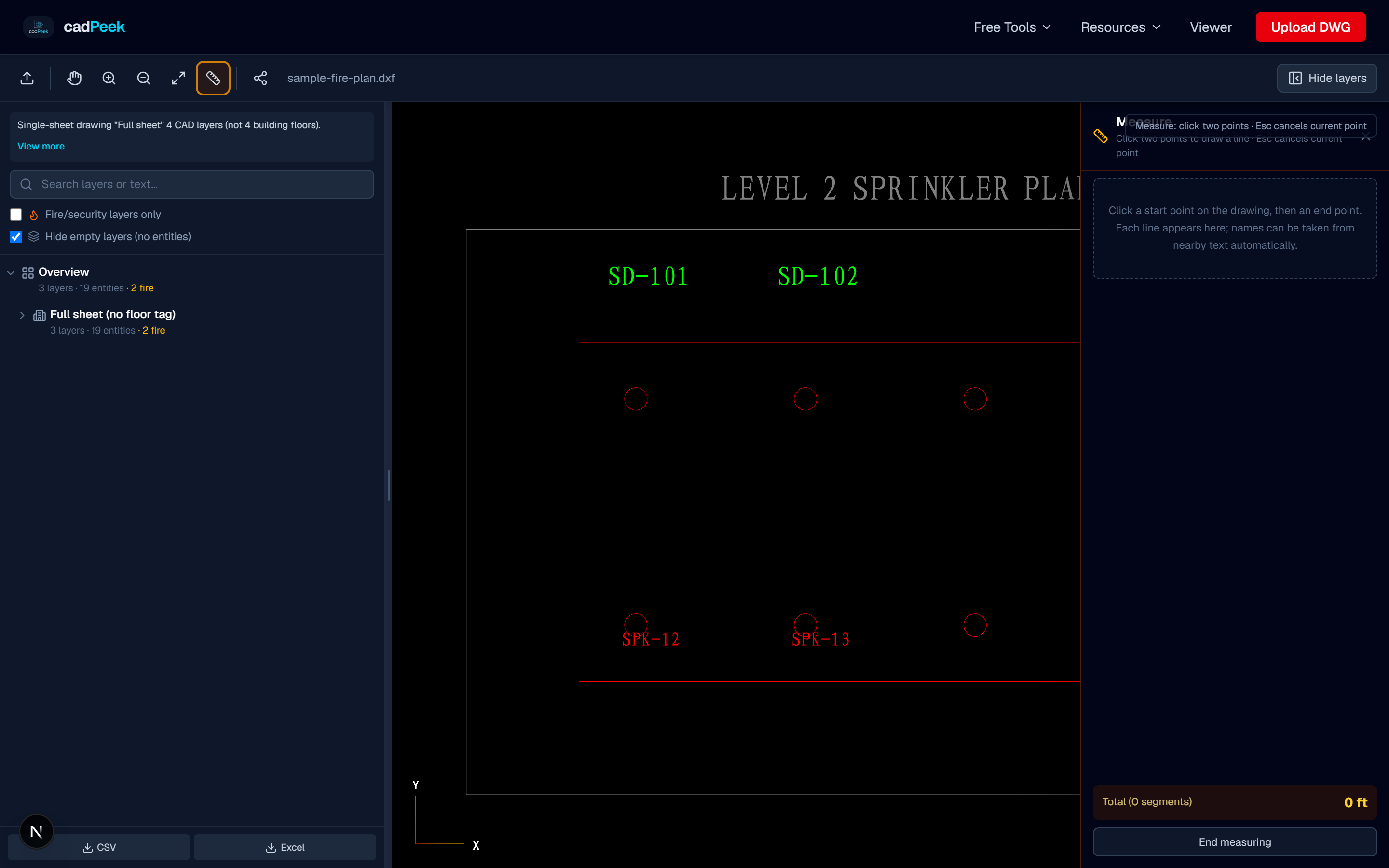Click the share icon in toolbar
1389x868 pixels.
point(260,78)
